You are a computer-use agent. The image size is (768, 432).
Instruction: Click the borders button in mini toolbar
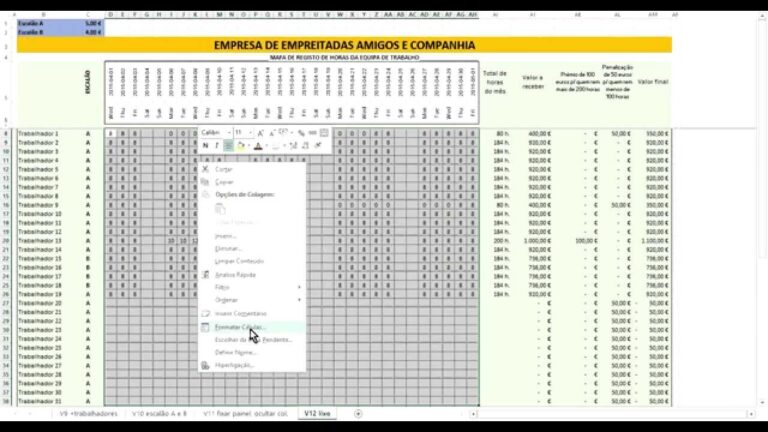(276, 145)
